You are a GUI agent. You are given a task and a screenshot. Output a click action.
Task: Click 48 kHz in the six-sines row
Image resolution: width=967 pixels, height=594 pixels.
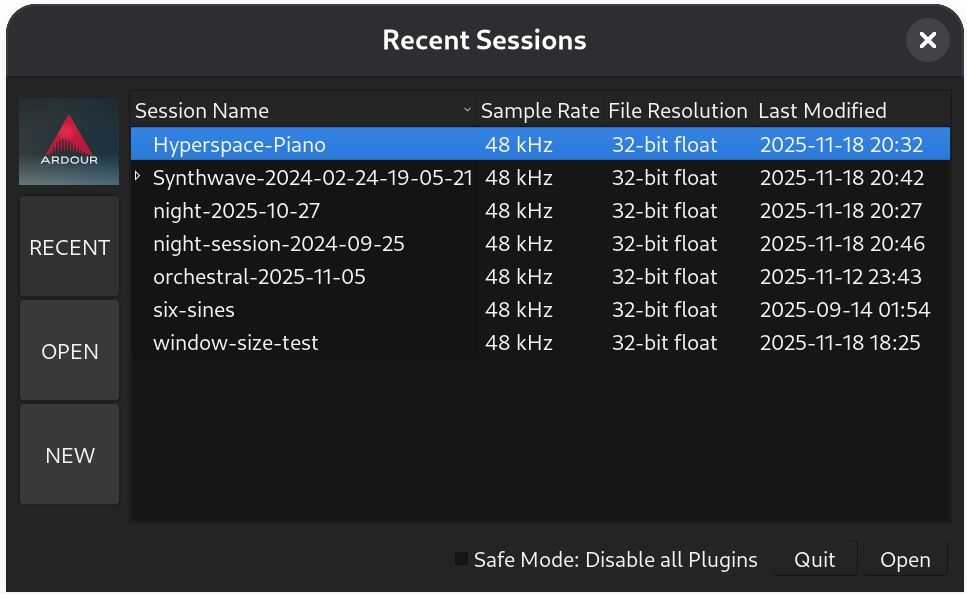coord(519,310)
